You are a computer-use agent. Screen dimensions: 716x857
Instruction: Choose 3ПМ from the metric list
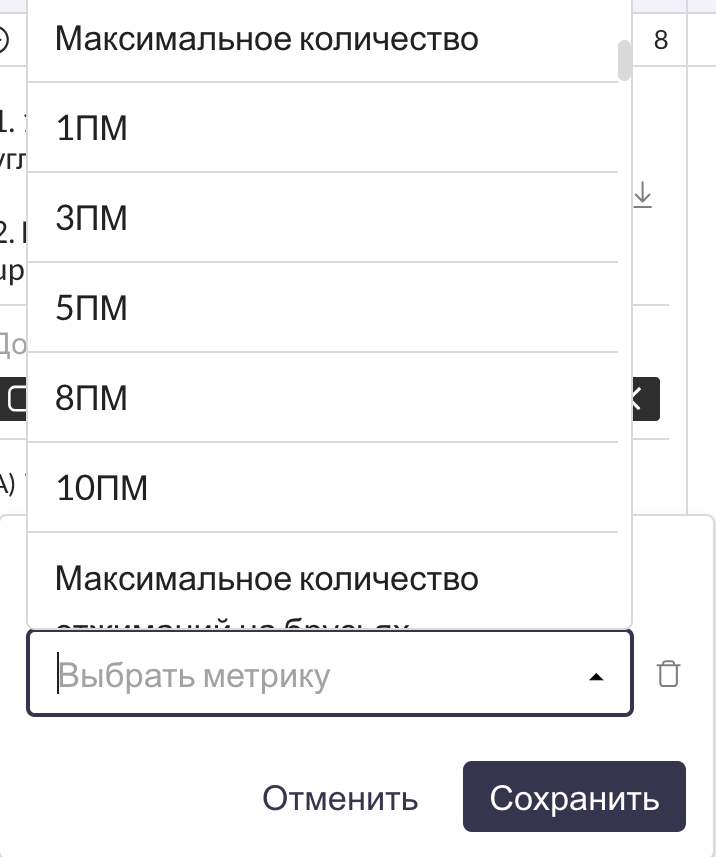point(322,218)
